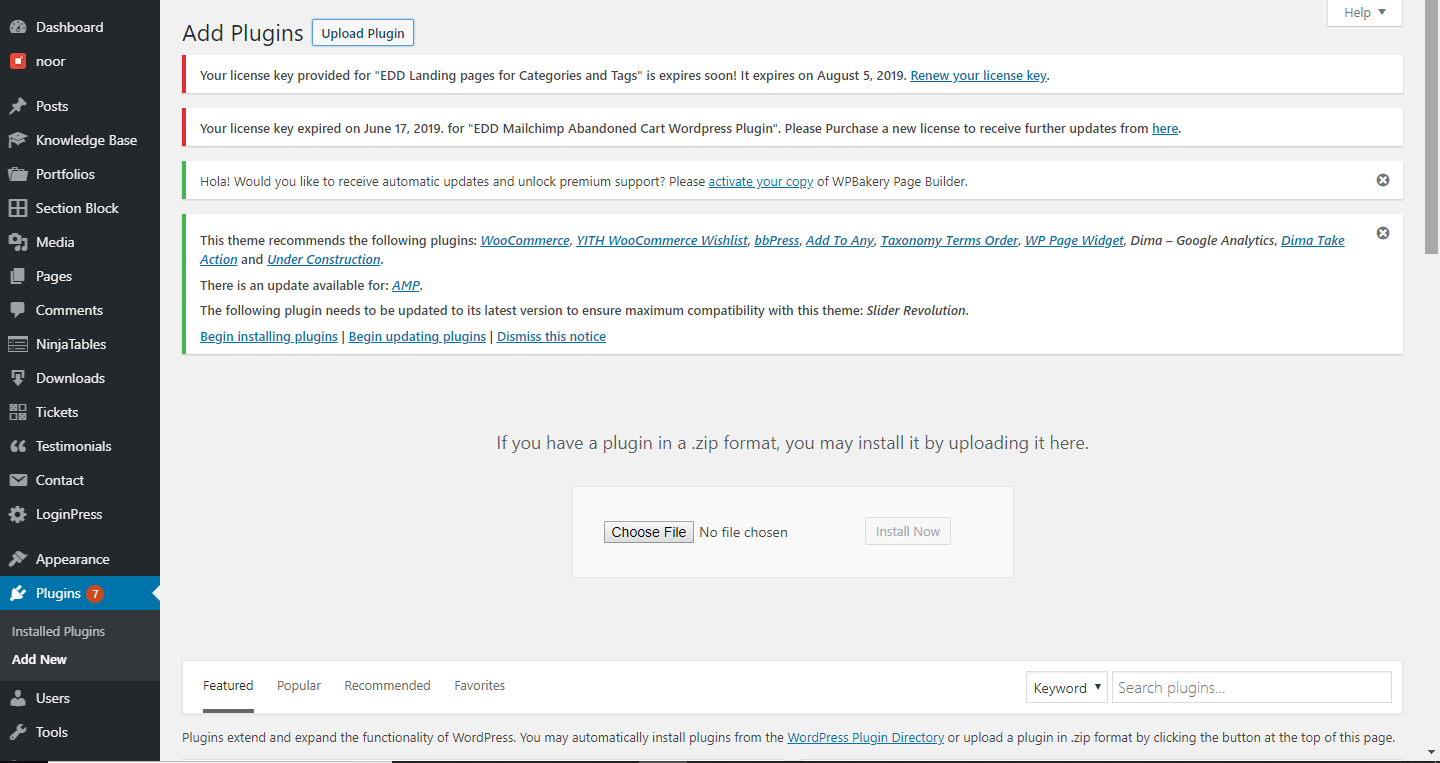Click the Pages document icon
Image resolution: width=1440 pixels, height=763 pixels.
17,276
